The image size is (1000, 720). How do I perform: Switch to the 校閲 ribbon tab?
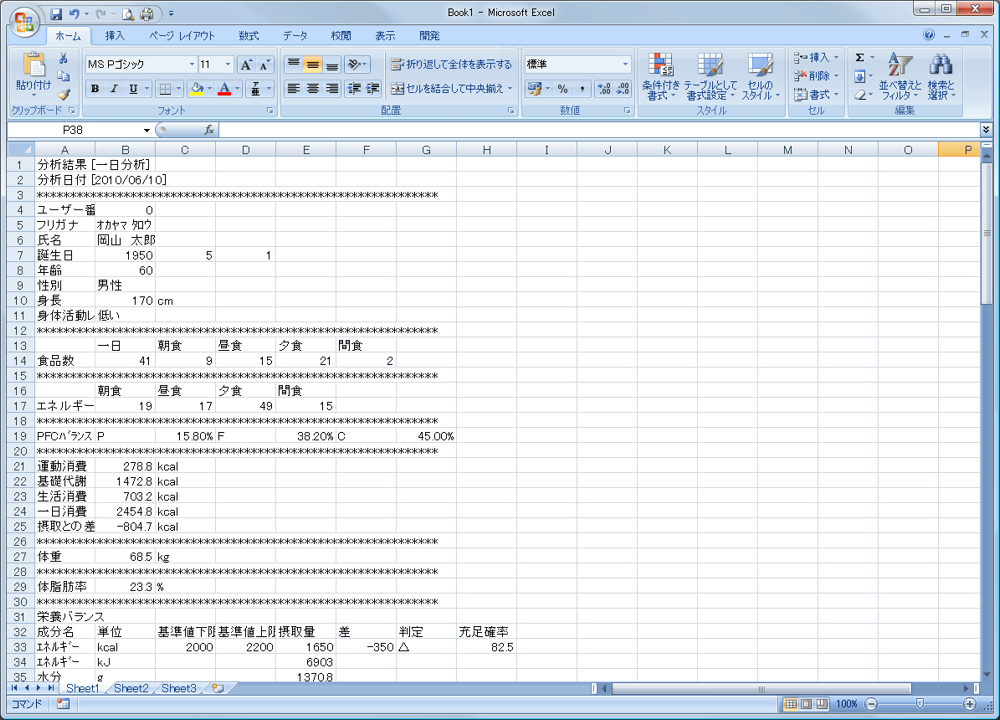click(341, 36)
